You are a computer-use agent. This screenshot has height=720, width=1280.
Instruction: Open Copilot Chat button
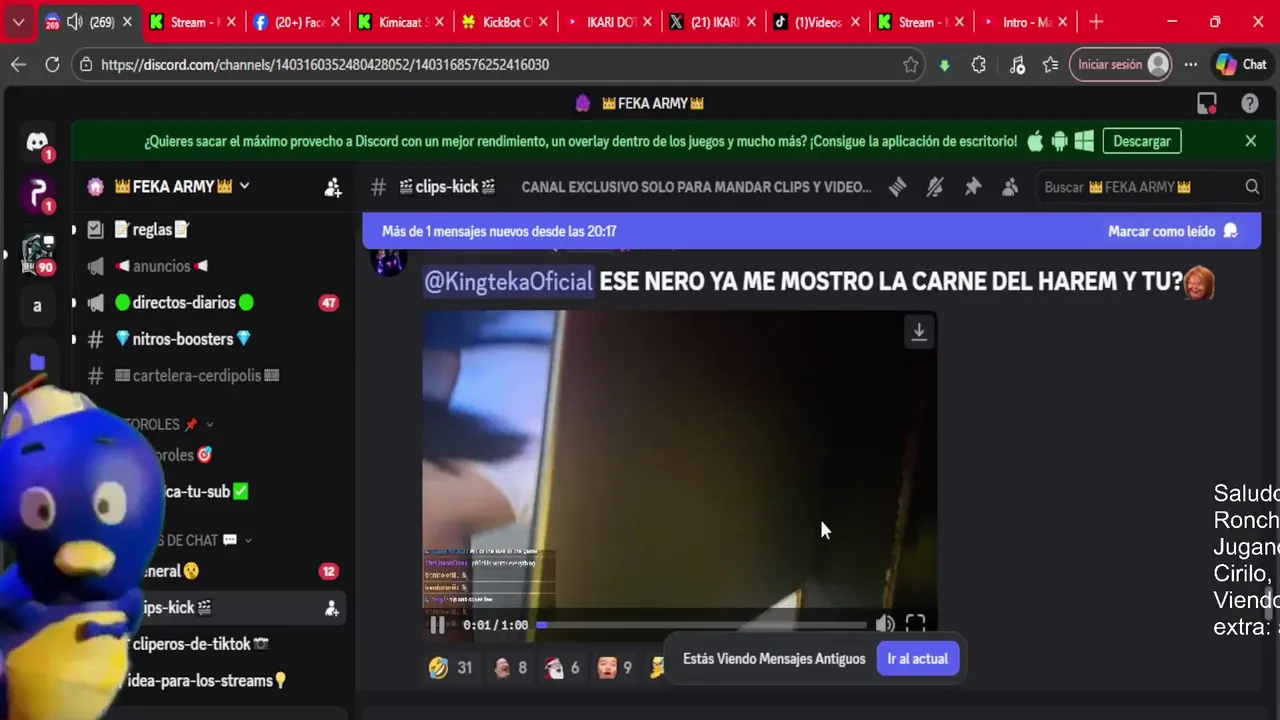[1241, 64]
